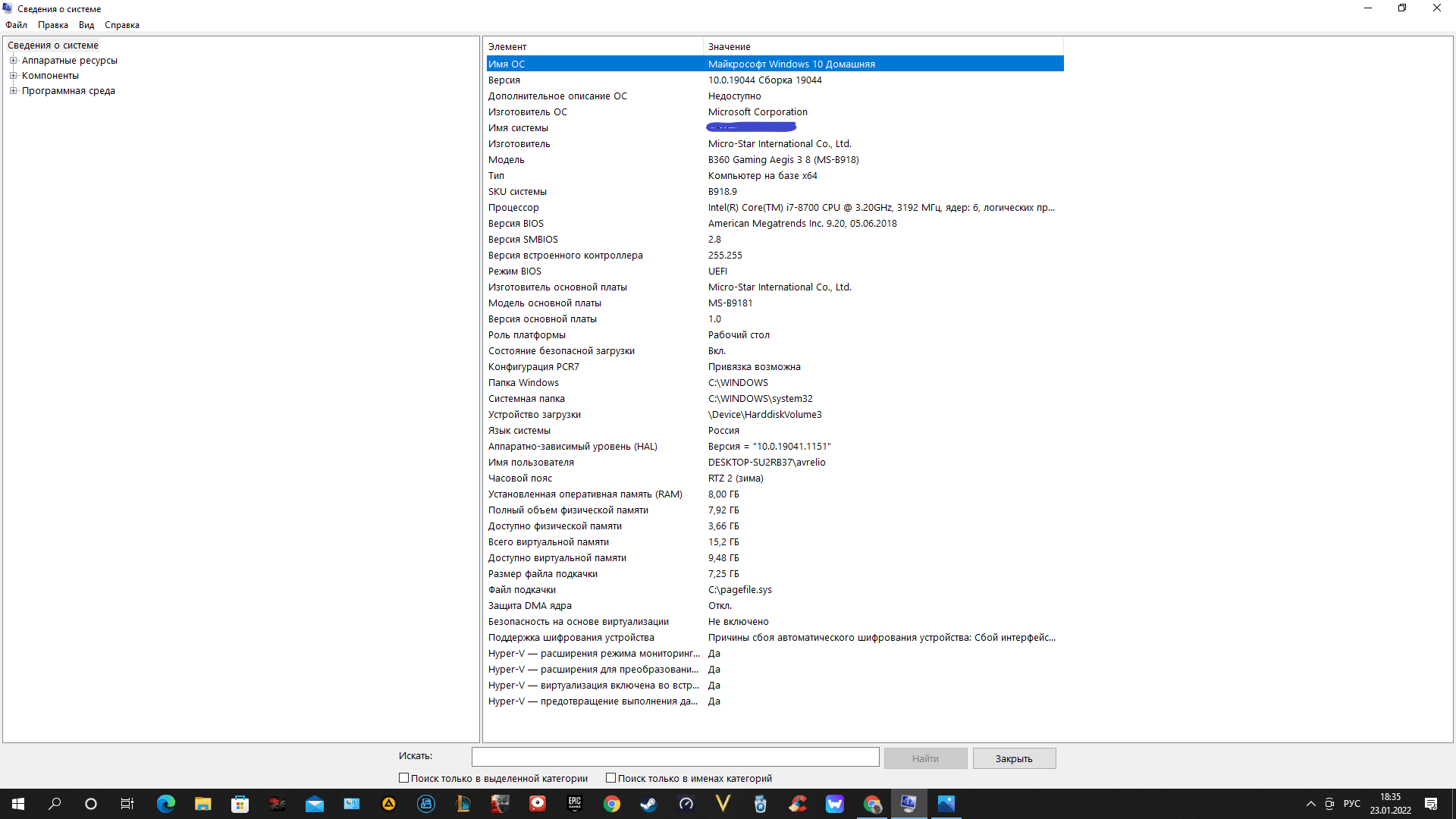The height and width of the screenshot is (819, 1456).
Task: Launch League of Legends taskbar icon
Action: (x=463, y=804)
